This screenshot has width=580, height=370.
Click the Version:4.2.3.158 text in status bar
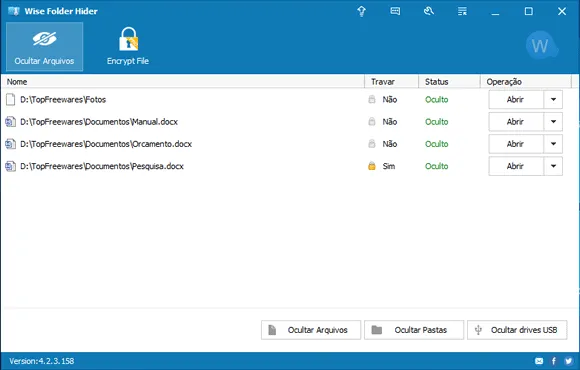point(42,361)
